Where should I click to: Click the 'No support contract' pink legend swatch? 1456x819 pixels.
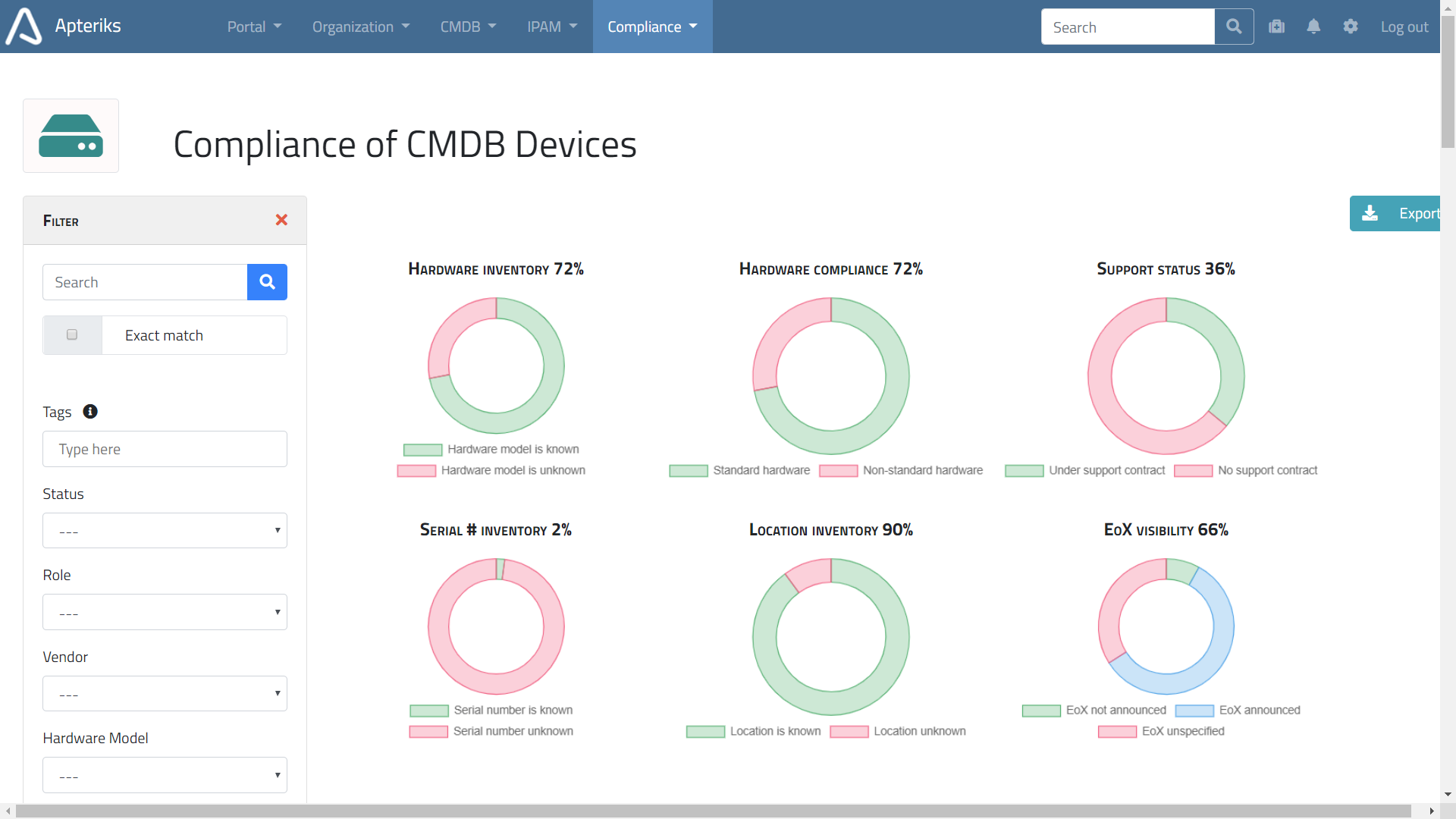1193,471
